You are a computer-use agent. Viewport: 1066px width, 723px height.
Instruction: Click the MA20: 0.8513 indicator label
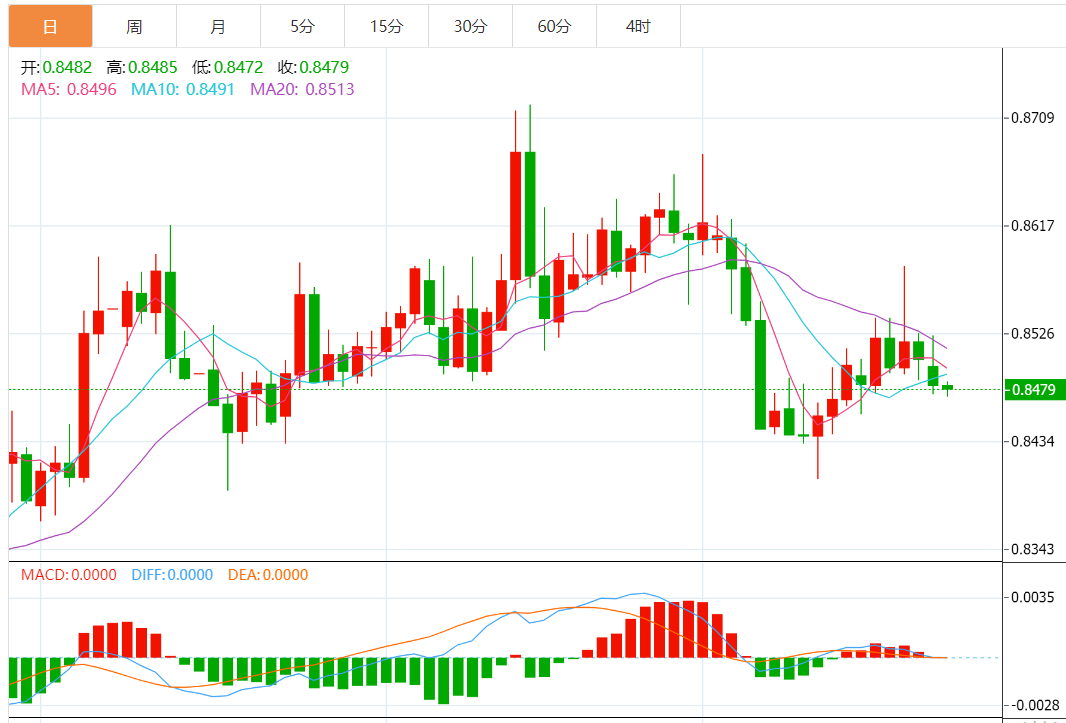(x=303, y=89)
